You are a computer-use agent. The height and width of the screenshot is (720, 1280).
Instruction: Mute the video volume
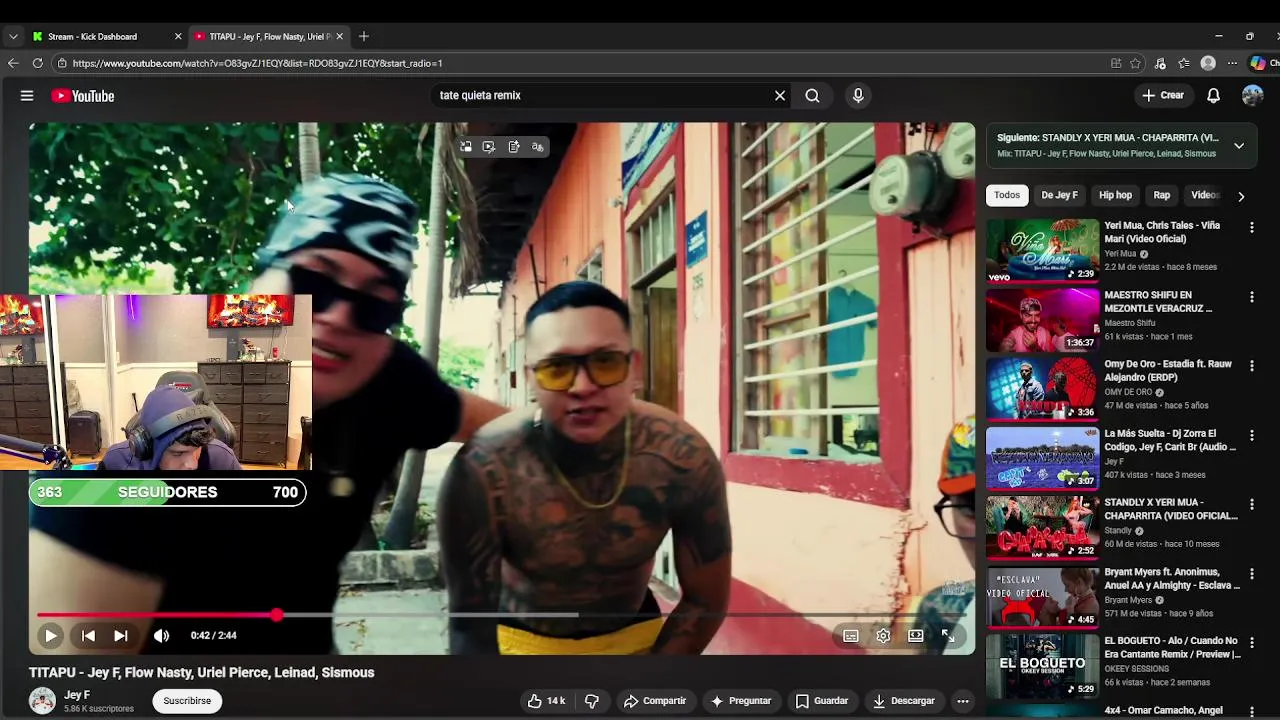pos(161,635)
